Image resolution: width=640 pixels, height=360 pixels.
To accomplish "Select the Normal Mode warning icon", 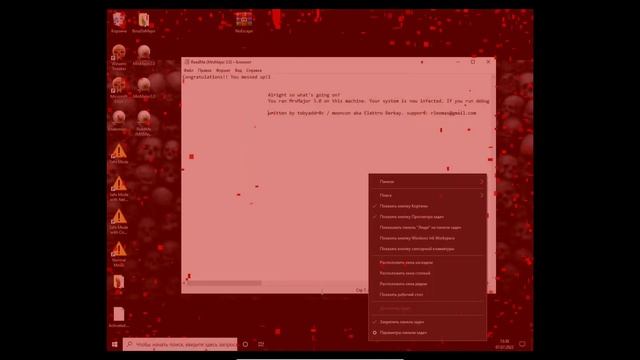I will tap(119, 254).
